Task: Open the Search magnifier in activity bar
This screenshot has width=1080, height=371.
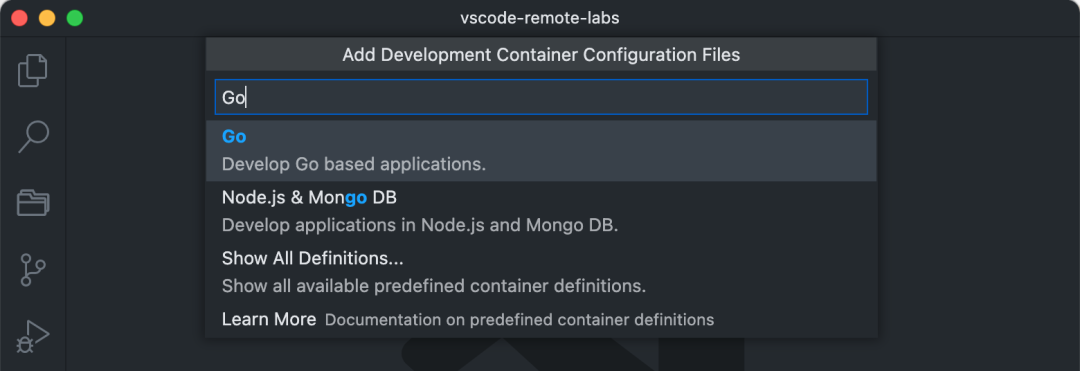Action: pos(32,136)
